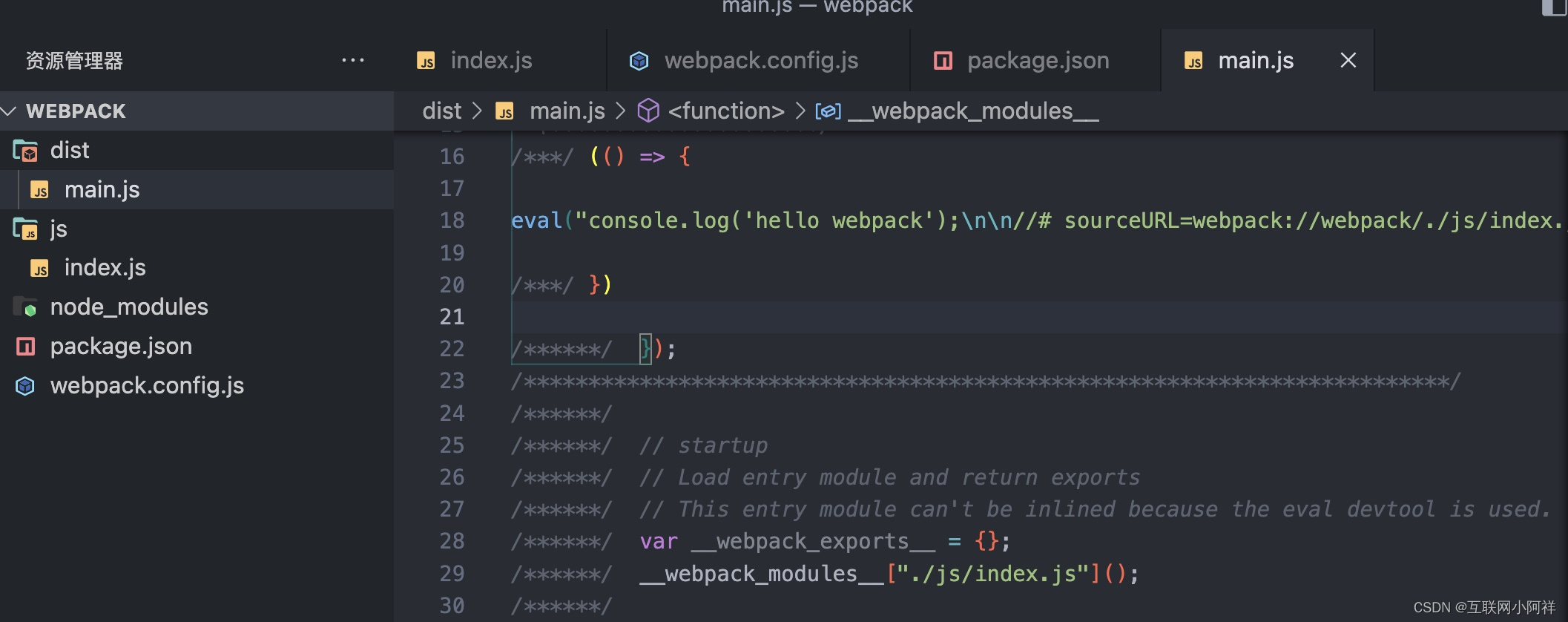
Task: Click the cube function icon in breadcrumb
Action: pos(648,111)
